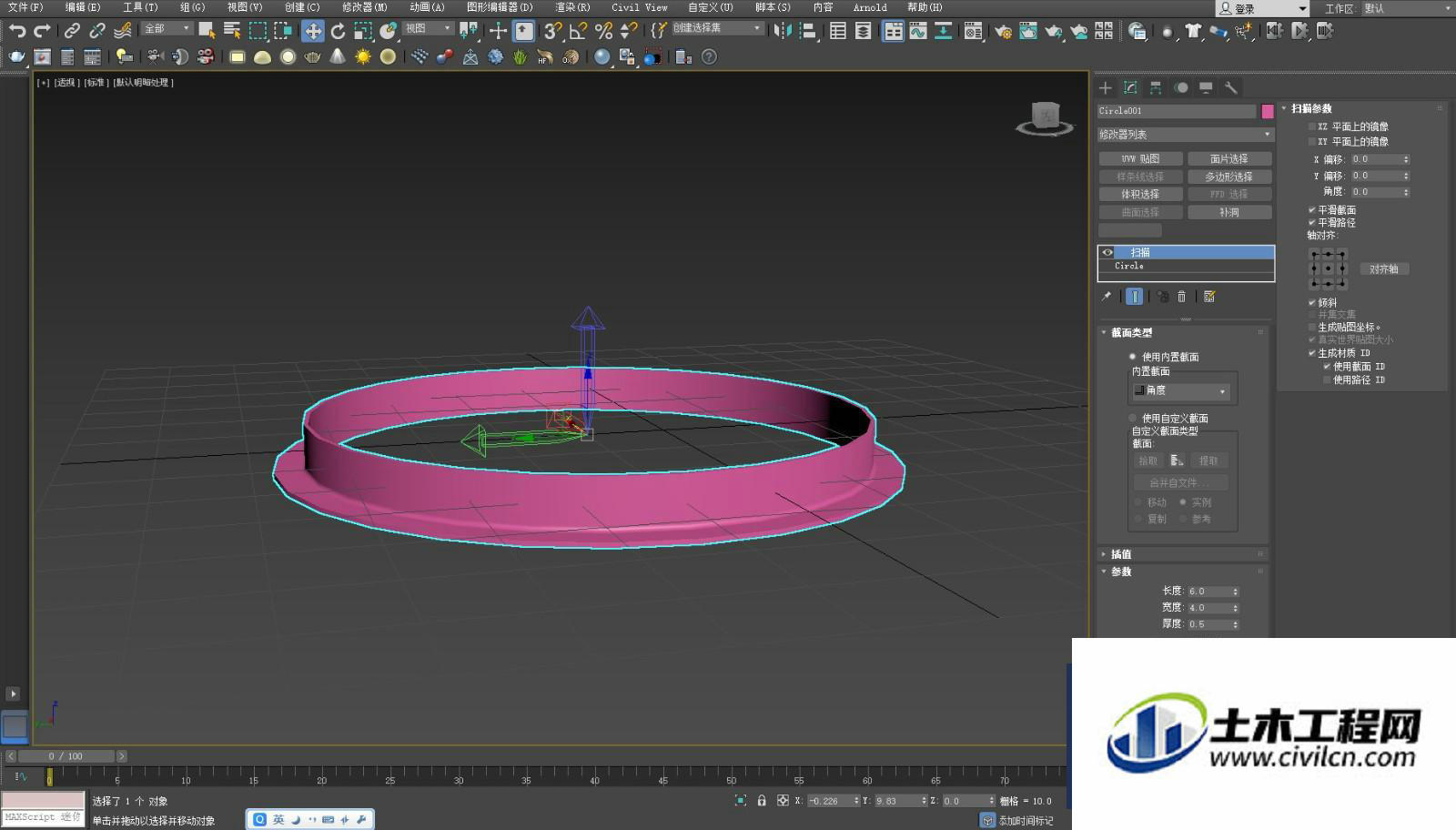Collapse the 截面类型 rollout
Image resolution: width=1456 pixels, height=830 pixels.
pos(1183,332)
